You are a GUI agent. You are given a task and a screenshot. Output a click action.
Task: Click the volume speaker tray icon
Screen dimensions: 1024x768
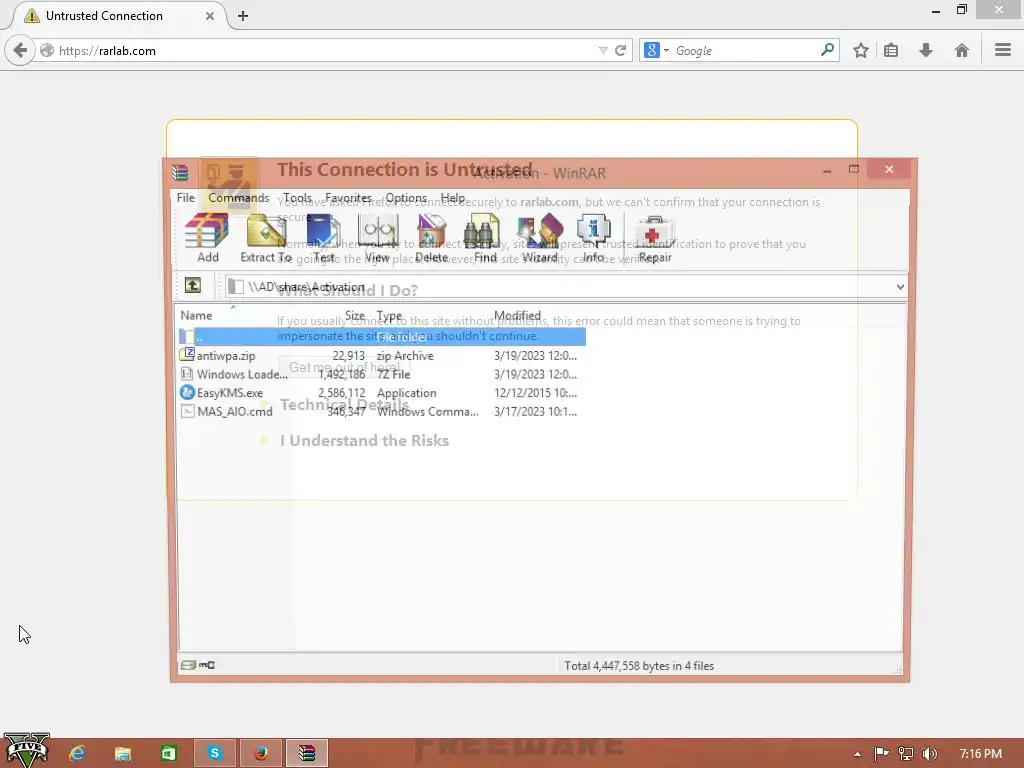pyautogui.click(x=930, y=754)
